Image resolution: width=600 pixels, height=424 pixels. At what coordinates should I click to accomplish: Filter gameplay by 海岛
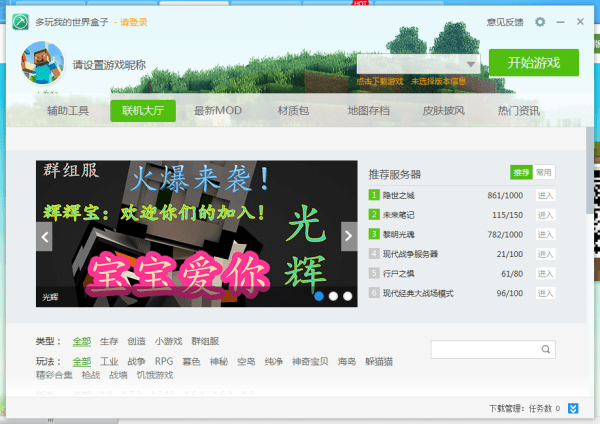tap(347, 361)
